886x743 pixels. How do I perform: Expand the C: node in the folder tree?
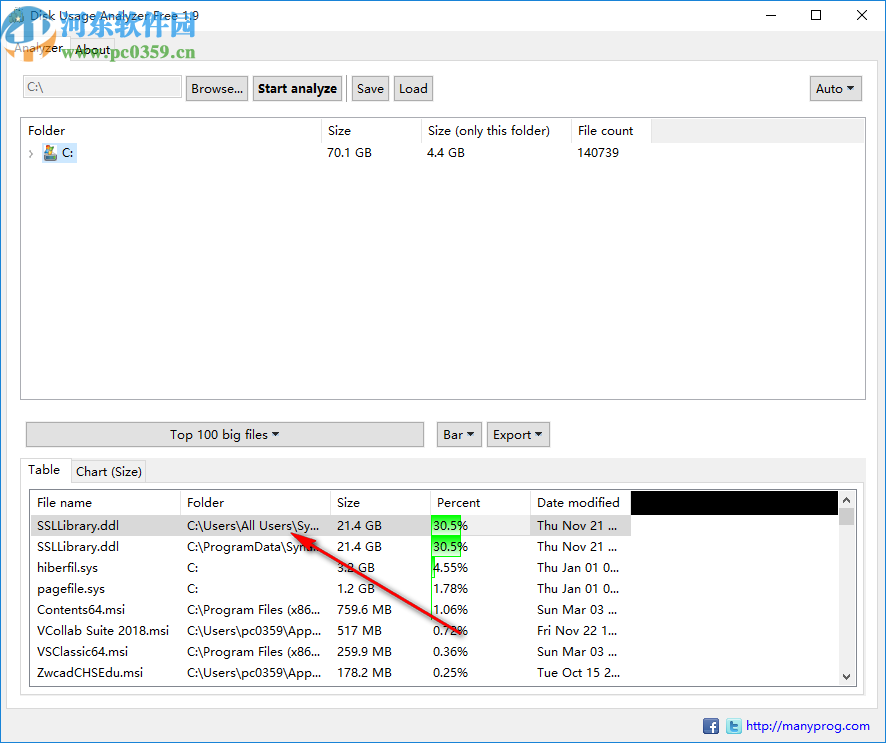[31, 153]
